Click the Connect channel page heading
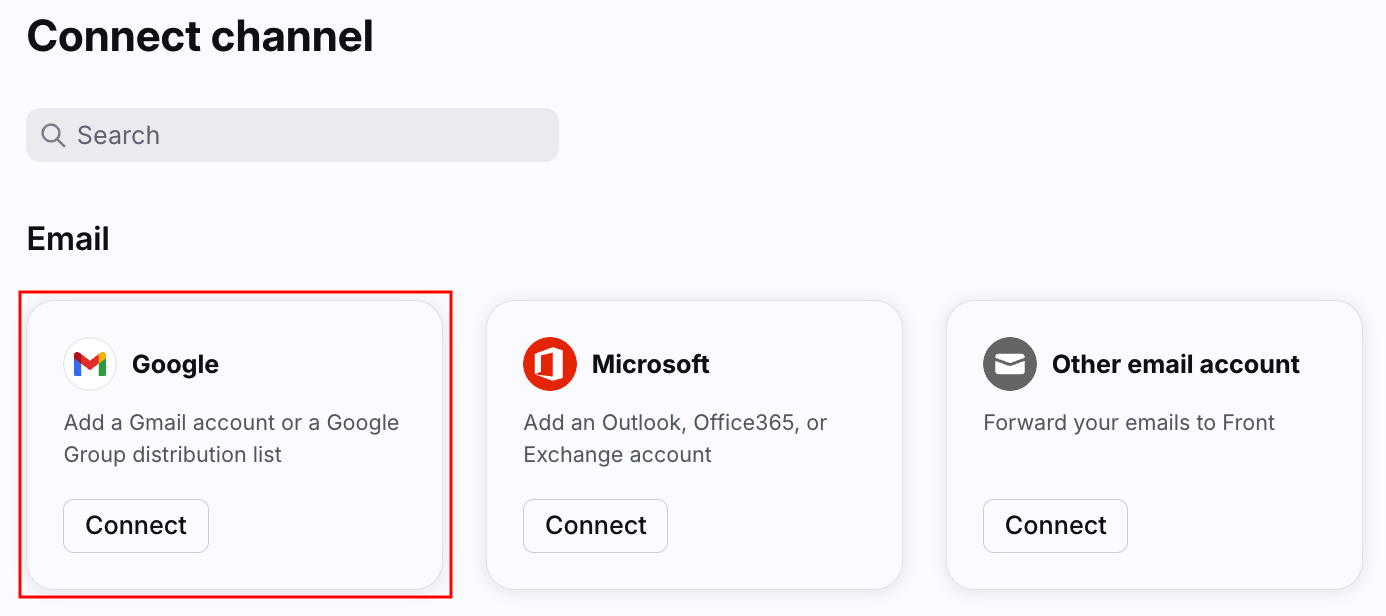This screenshot has height=616, width=1386. click(x=200, y=36)
